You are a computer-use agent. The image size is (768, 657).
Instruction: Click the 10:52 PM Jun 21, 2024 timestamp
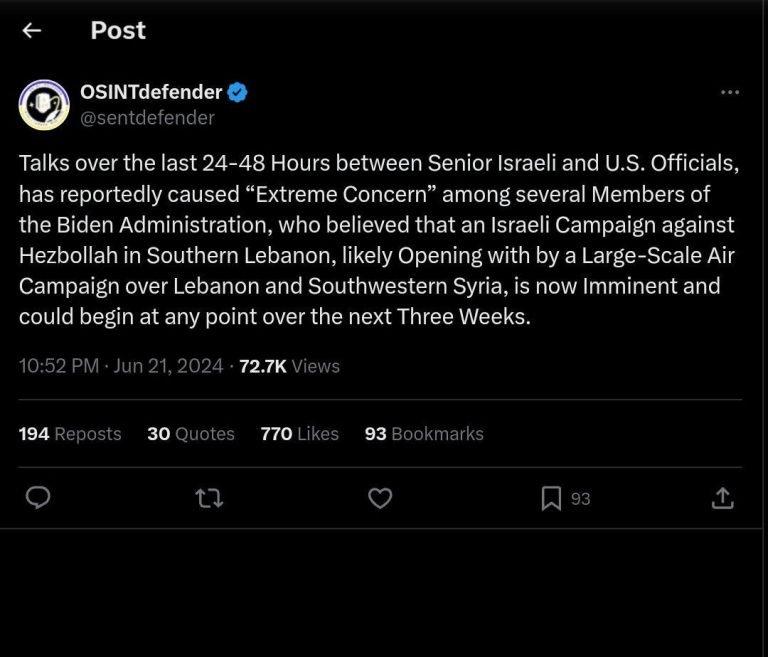click(122, 366)
